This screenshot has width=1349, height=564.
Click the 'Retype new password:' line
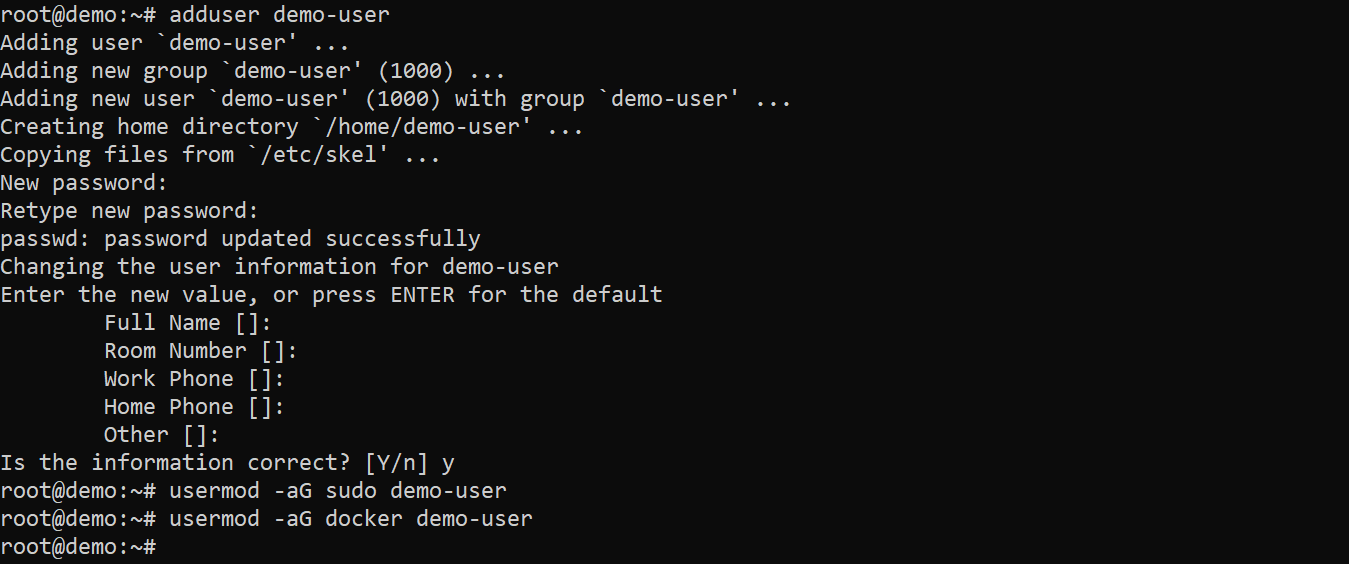130,211
